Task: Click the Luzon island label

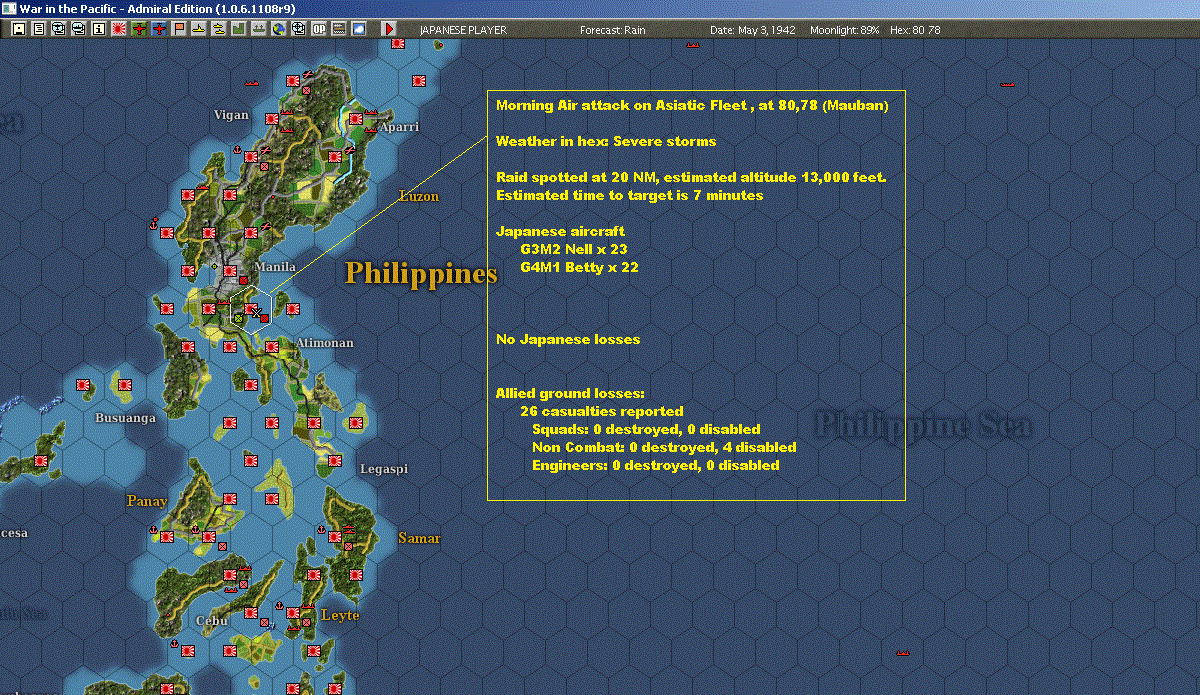Action: (x=419, y=196)
